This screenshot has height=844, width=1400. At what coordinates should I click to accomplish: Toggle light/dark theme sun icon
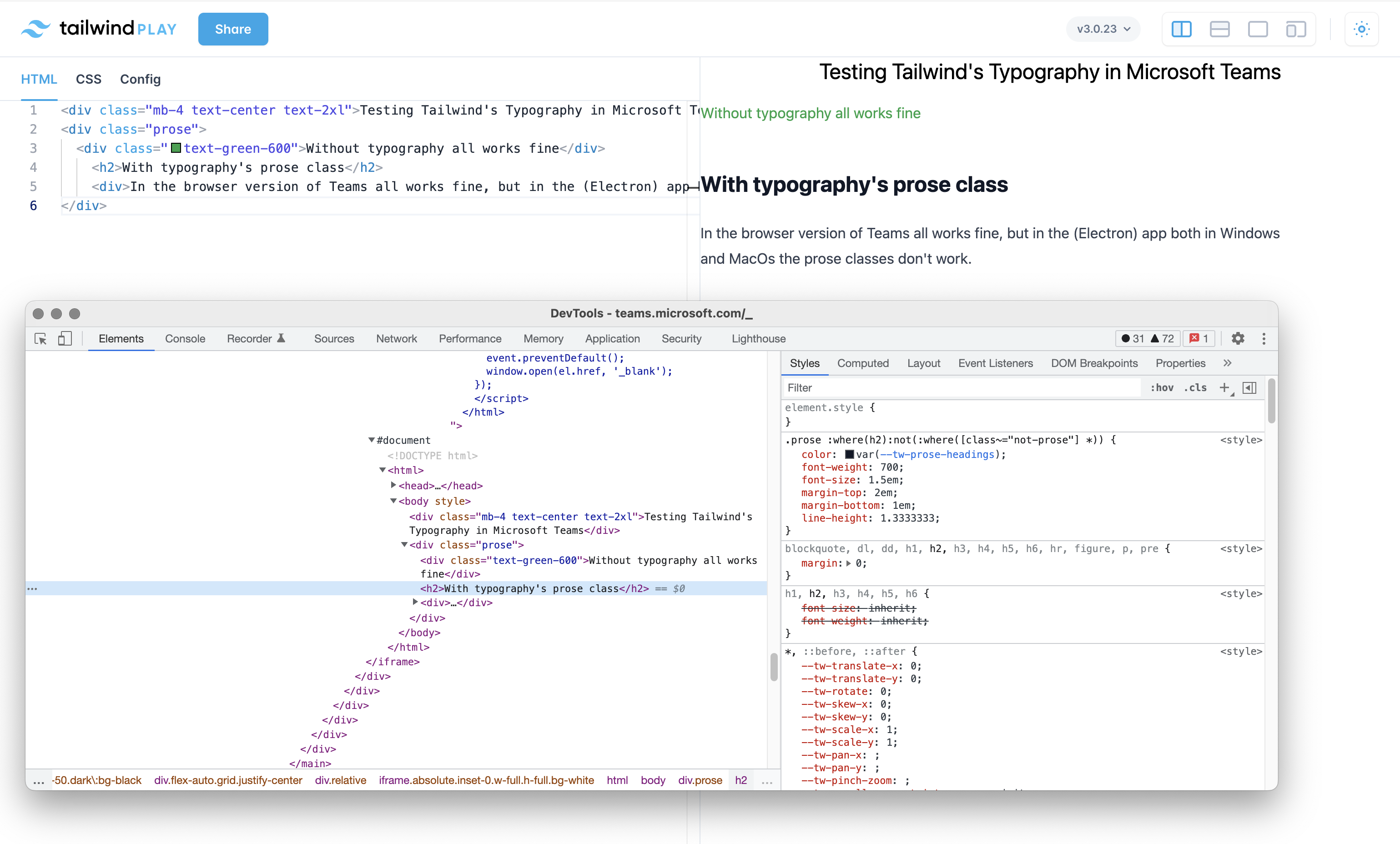1361,29
